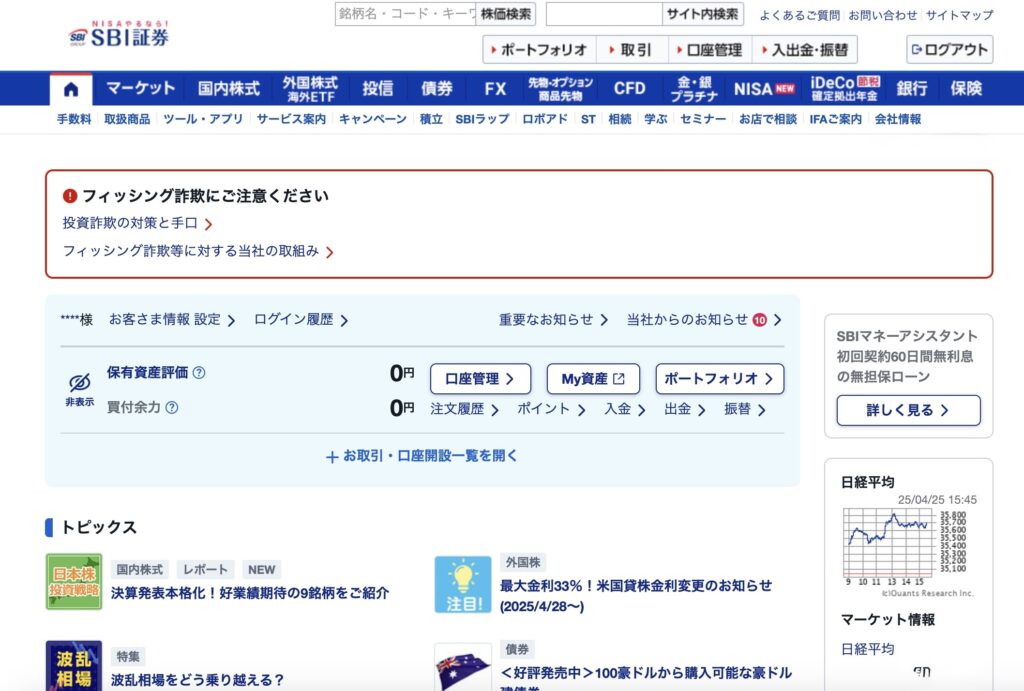Viewport: 1024px width, 691px height.
Task: Open the サイトマップ link
Action: (959, 15)
